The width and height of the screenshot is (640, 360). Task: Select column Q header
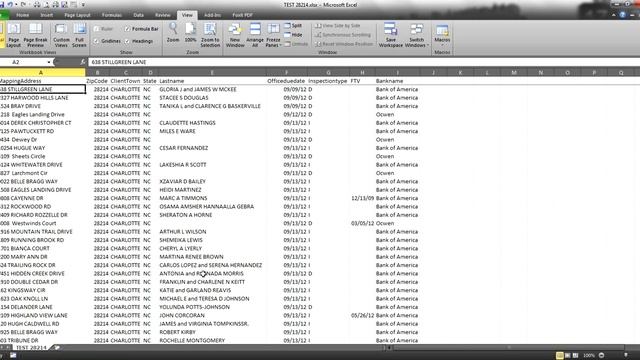[x=621, y=73]
